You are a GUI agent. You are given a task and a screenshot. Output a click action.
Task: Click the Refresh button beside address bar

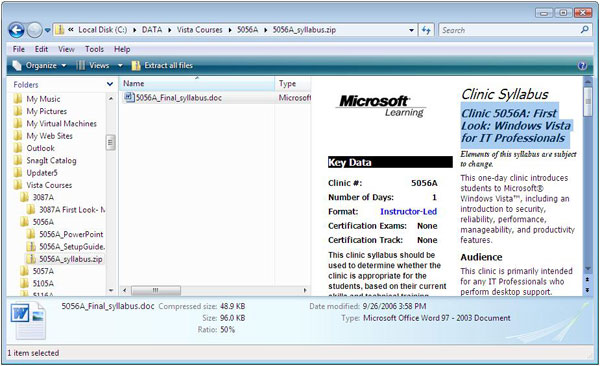426,30
